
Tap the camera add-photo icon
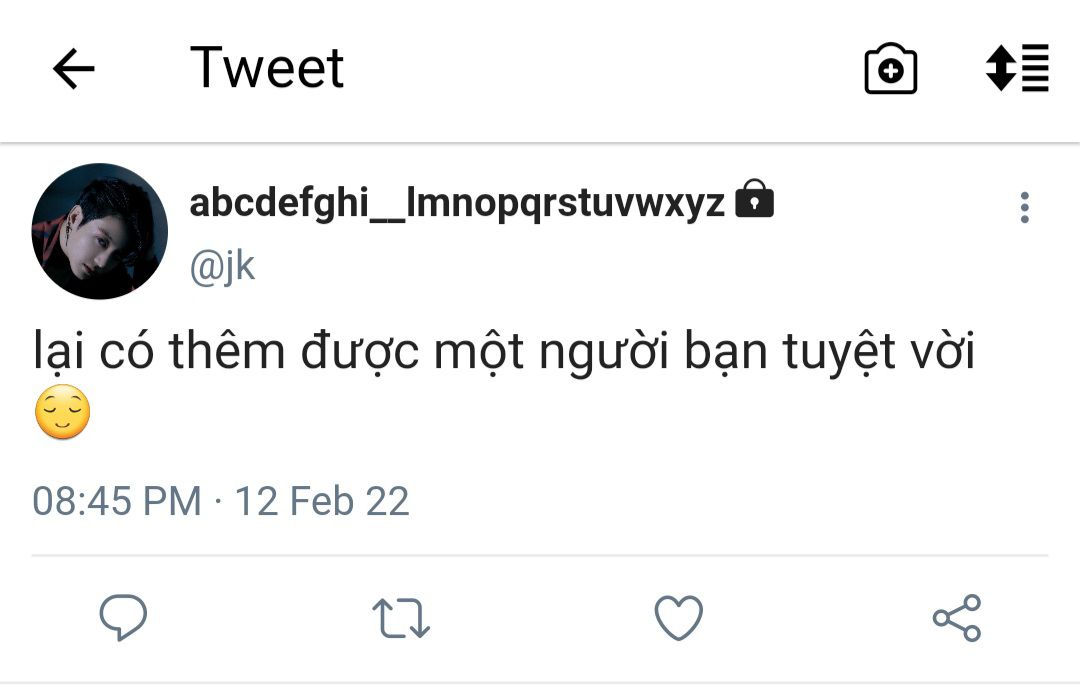click(891, 68)
